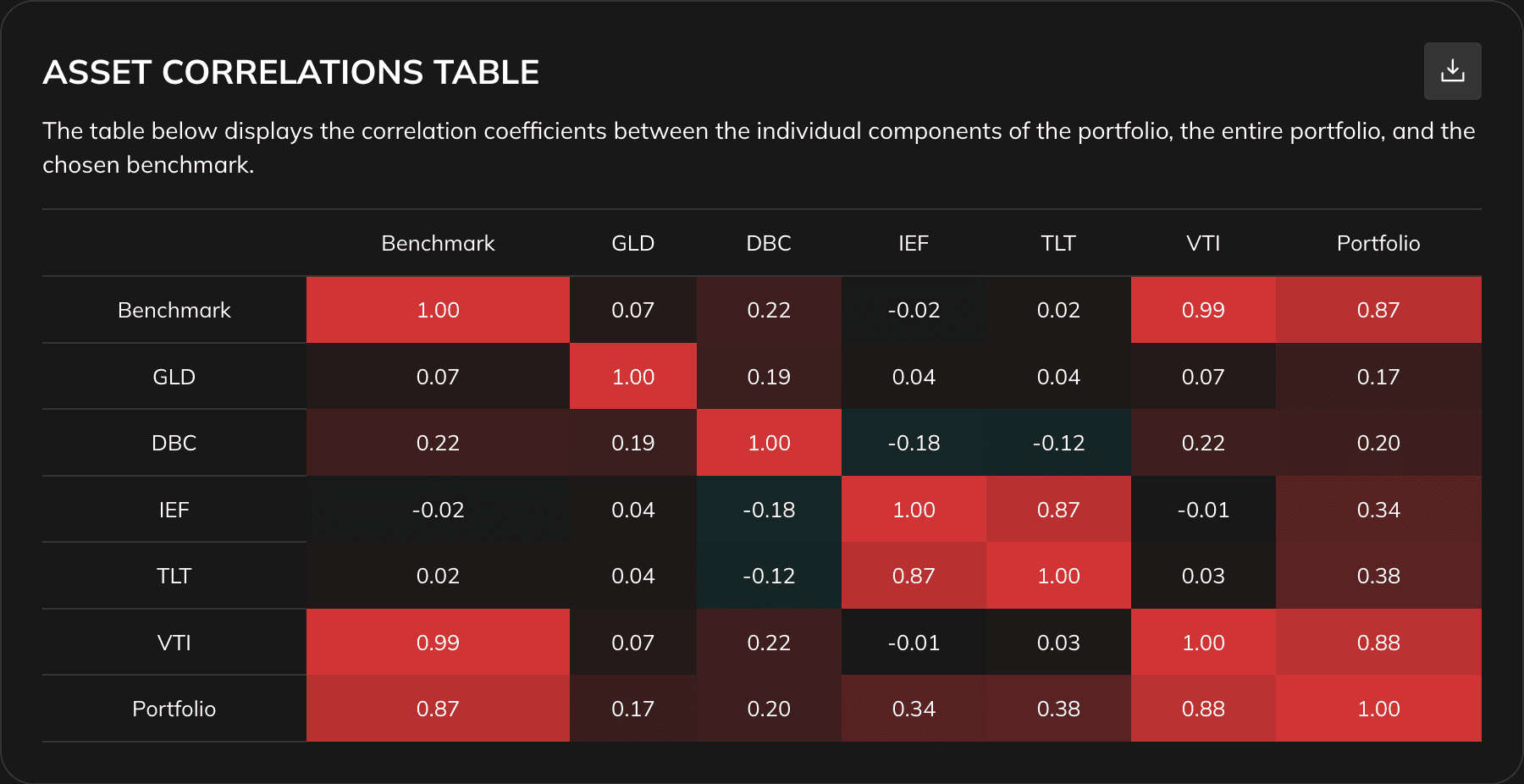
Task: Click the IEF column header
Action: pyautogui.click(x=914, y=243)
